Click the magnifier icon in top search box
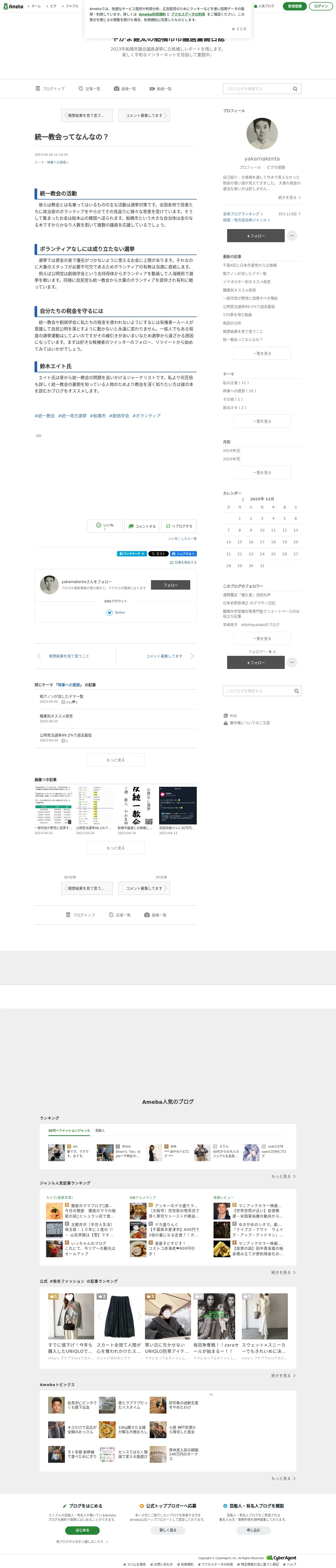336x1568 pixels. click(x=295, y=89)
